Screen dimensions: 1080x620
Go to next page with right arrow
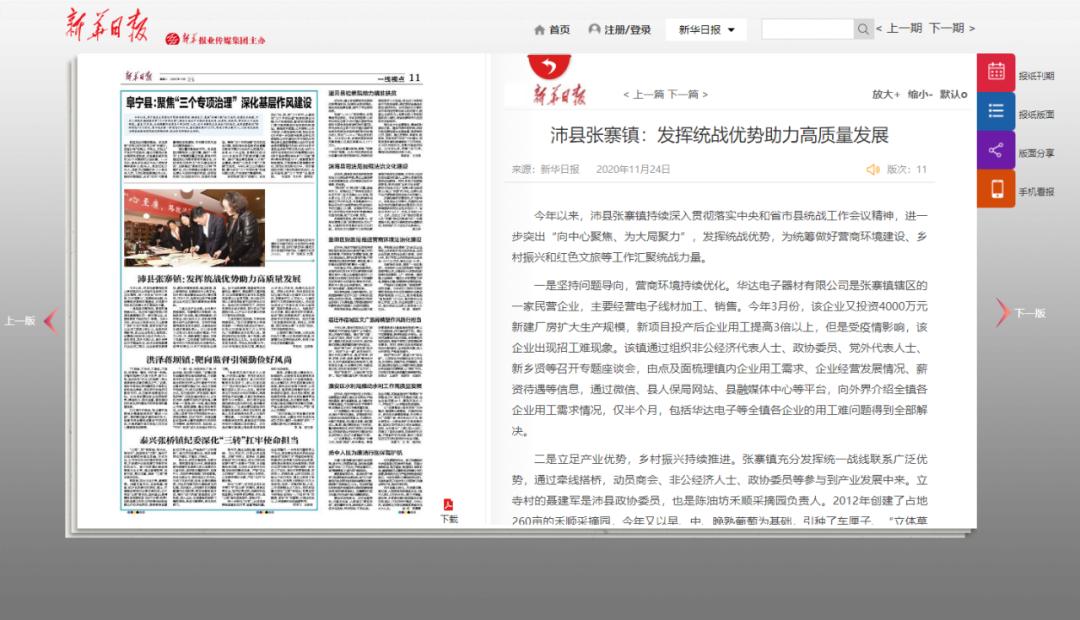(1003, 313)
